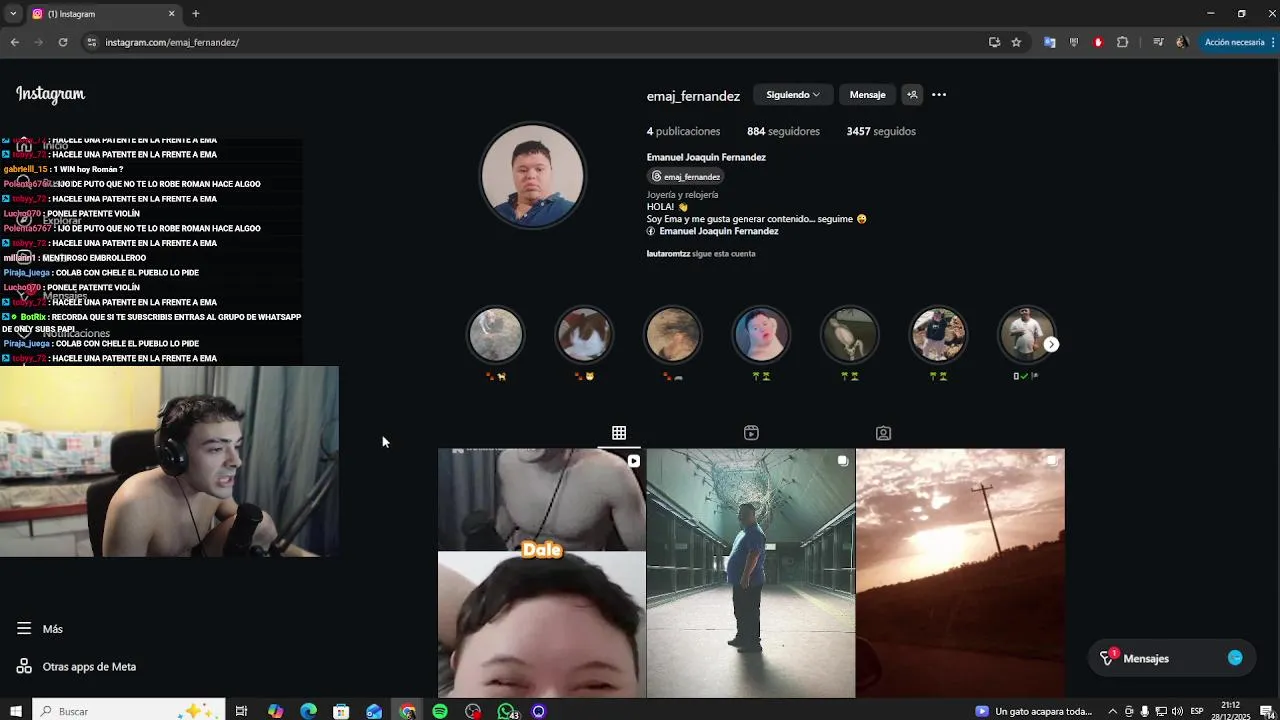This screenshot has width=1280, height=720.
Task: Open the Más hamburger menu icon
Action: tap(24, 629)
